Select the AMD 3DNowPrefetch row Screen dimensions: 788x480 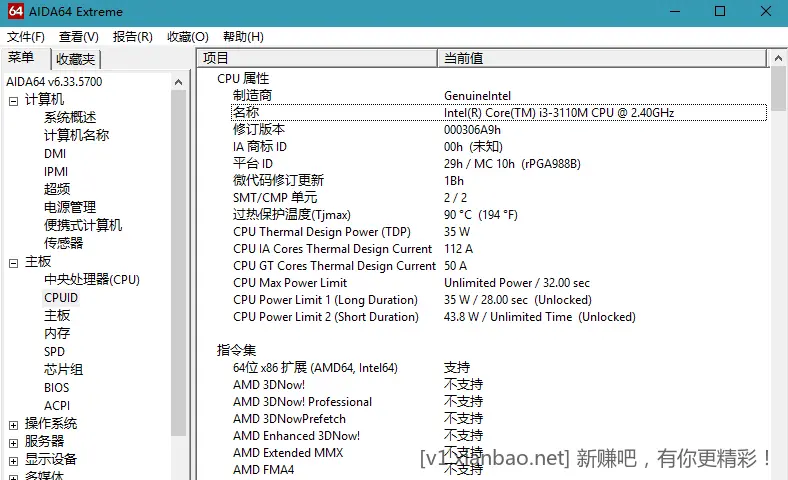499,419
